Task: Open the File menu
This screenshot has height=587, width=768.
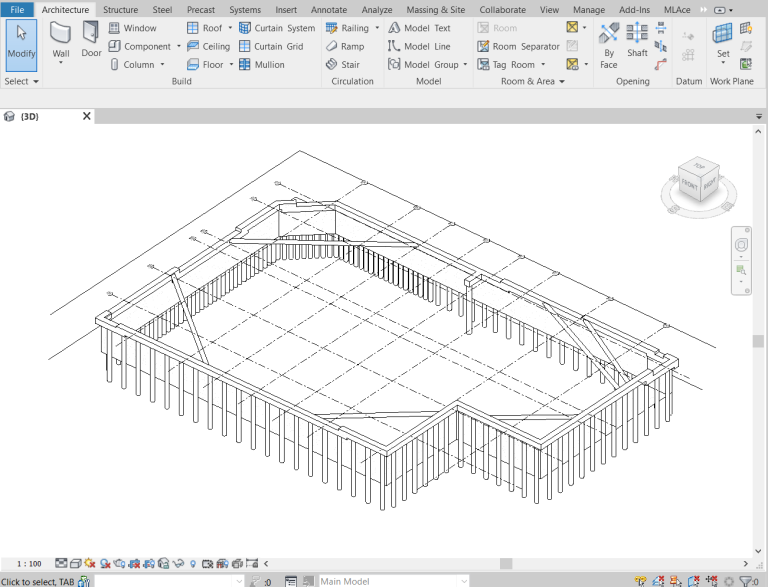Action: 17,9
